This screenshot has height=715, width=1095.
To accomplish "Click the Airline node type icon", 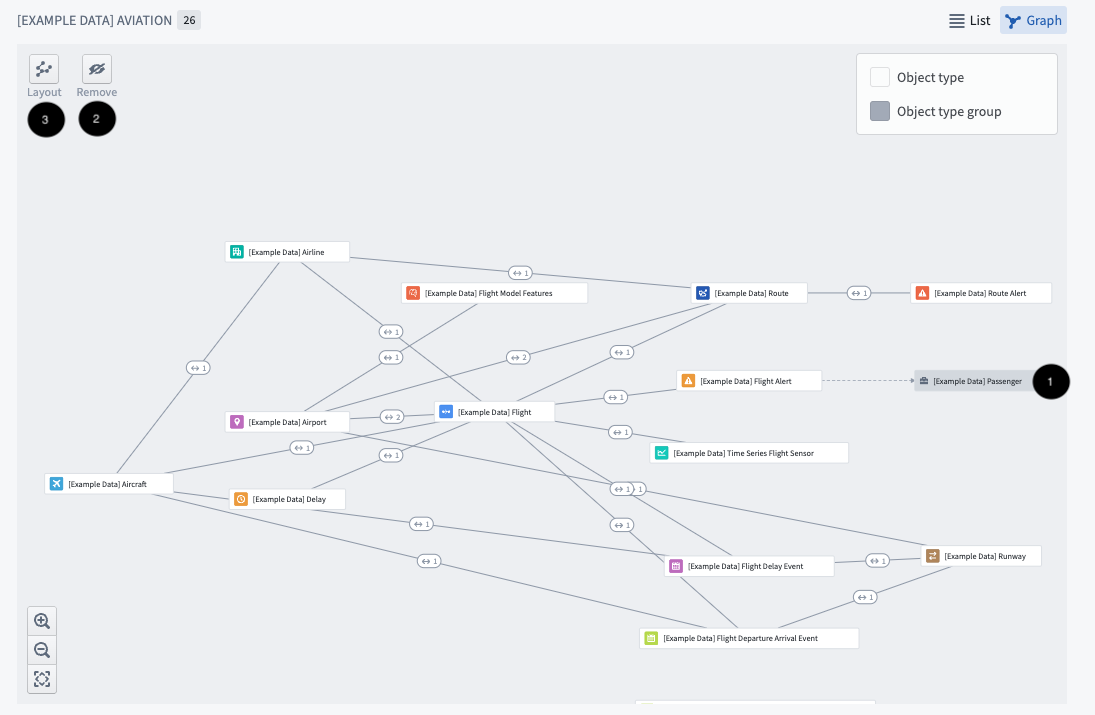I will (x=237, y=251).
